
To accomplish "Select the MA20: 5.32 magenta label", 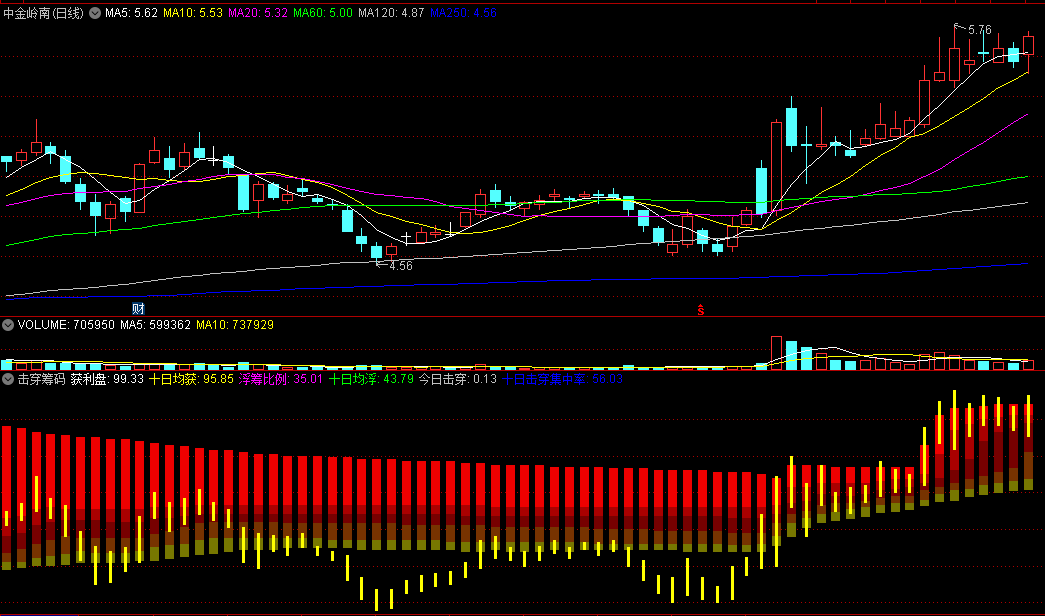I will pos(258,13).
